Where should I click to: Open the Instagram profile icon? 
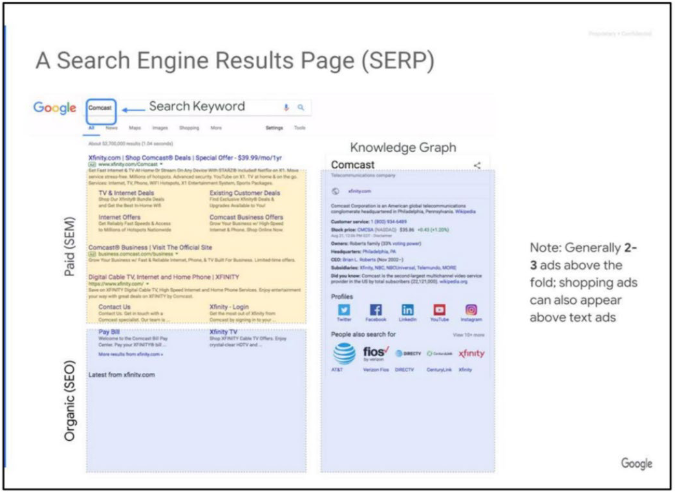[471, 309]
